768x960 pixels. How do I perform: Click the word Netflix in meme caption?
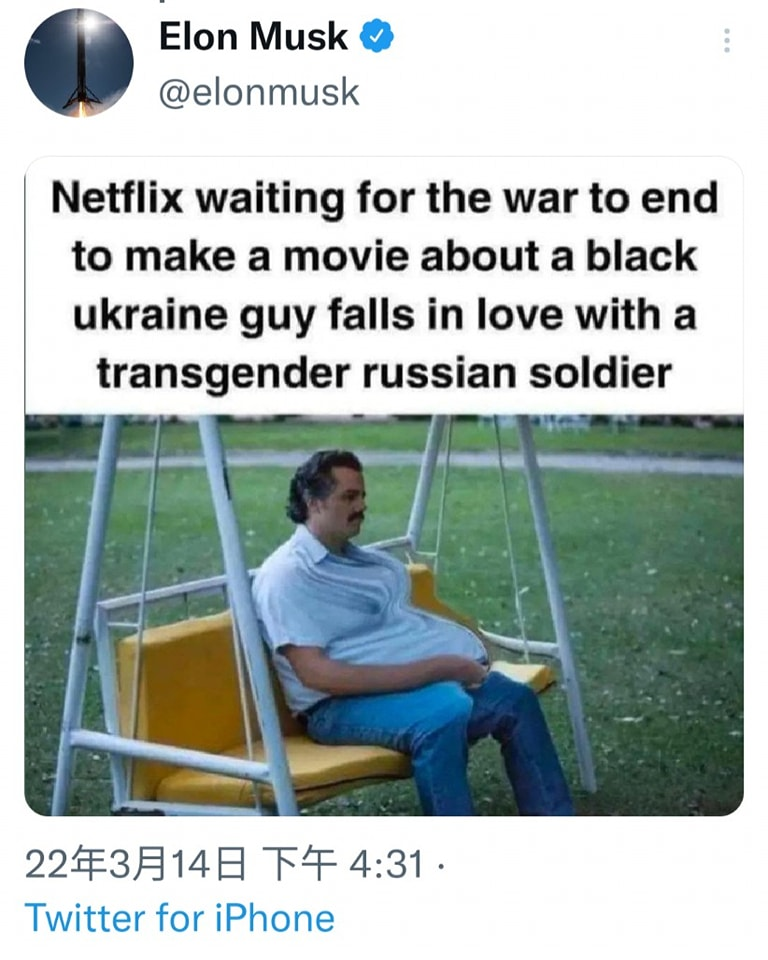117,198
